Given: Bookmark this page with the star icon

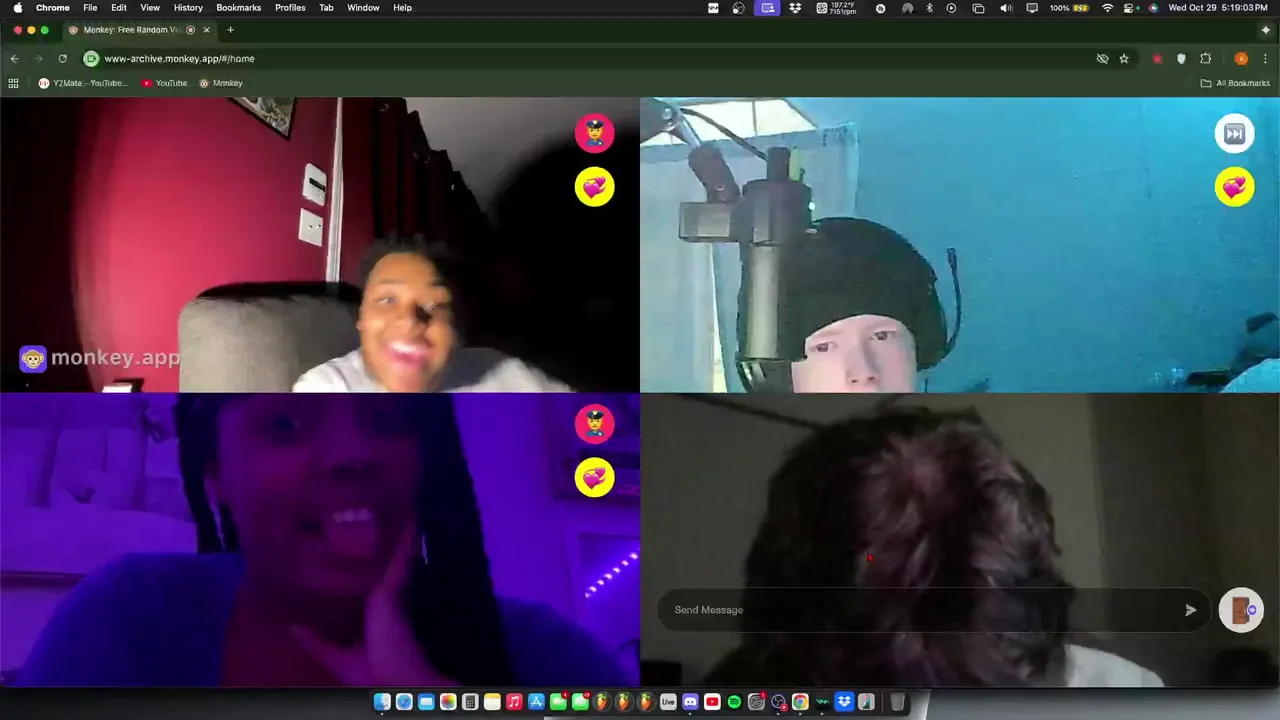Looking at the screenshot, I should (x=1124, y=59).
